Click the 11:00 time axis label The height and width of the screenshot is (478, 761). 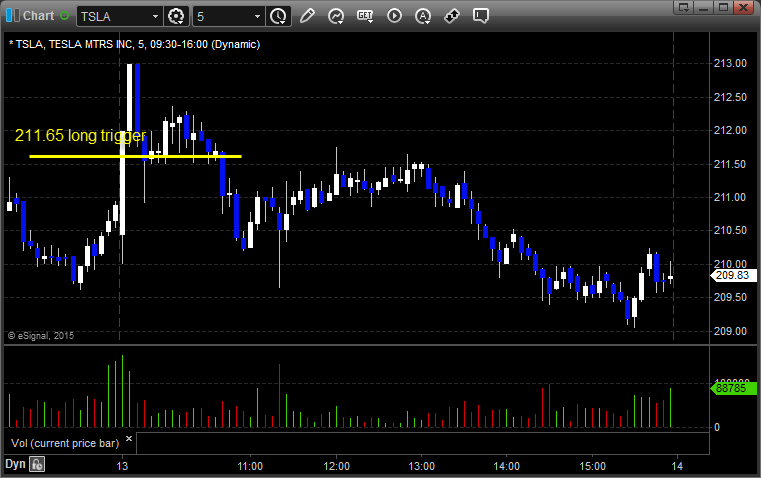(x=250, y=466)
